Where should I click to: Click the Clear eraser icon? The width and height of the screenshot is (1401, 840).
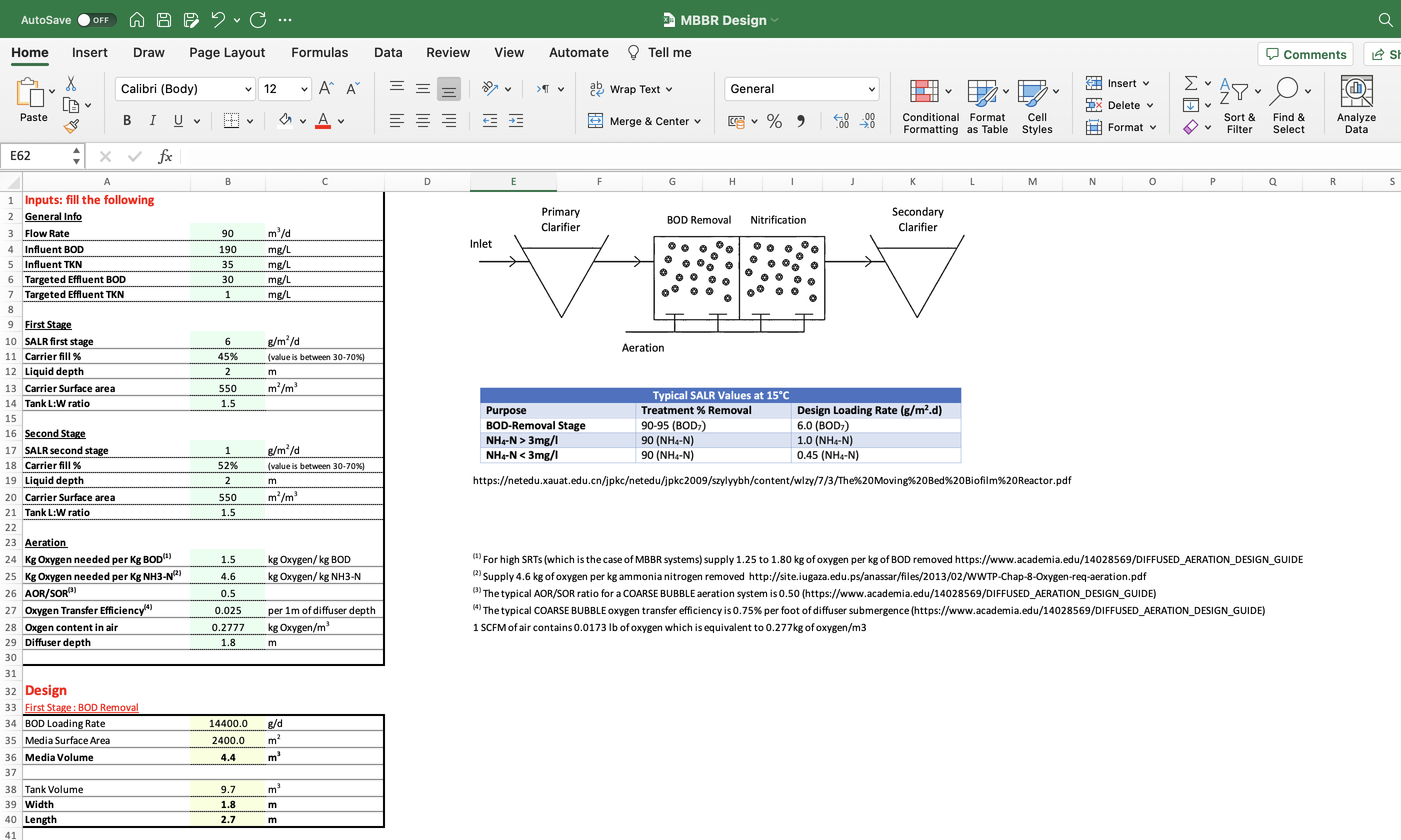pyautogui.click(x=1191, y=127)
